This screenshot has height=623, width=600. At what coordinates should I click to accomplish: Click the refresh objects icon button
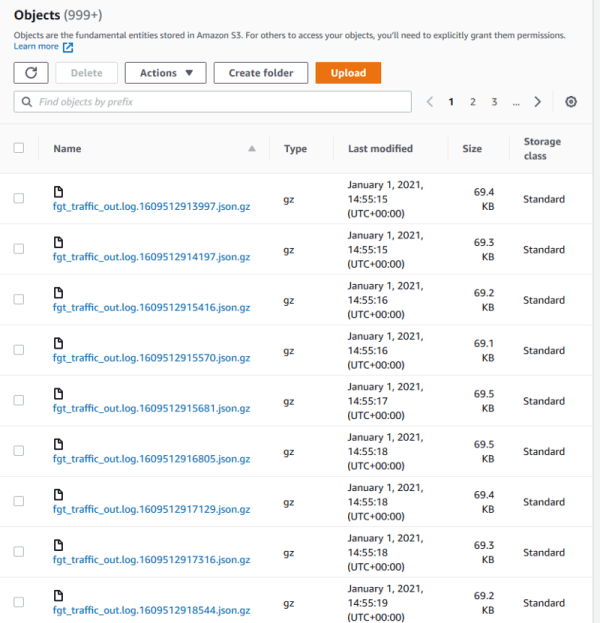click(x=31, y=73)
